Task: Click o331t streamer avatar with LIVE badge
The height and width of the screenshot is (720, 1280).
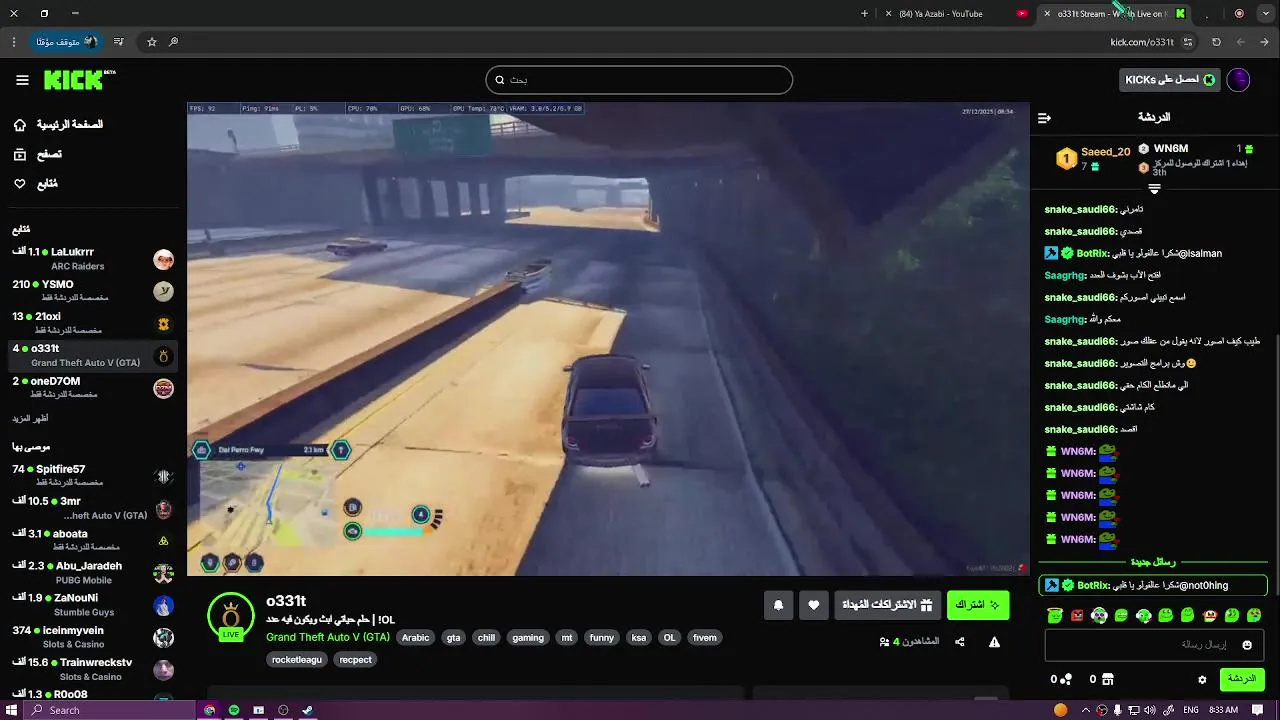Action: [231, 617]
